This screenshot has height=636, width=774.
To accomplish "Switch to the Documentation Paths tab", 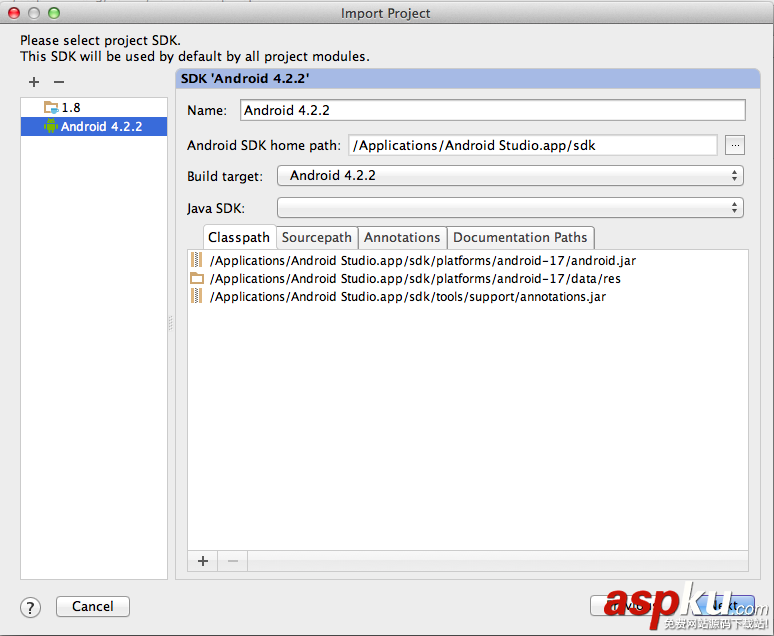I will (x=520, y=238).
